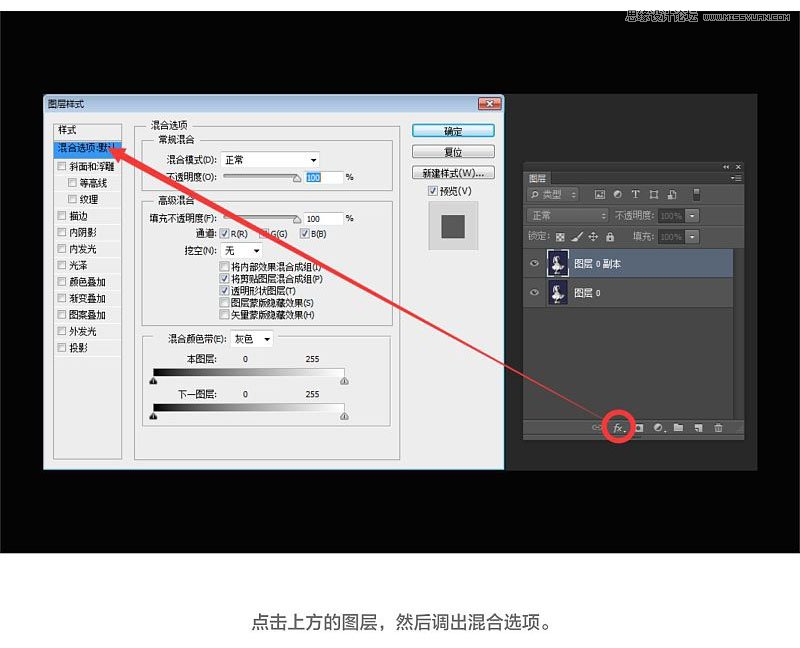800x648 pixels.
Task: Enable the 纹理 checkbox
Action: pyautogui.click(x=72, y=199)
